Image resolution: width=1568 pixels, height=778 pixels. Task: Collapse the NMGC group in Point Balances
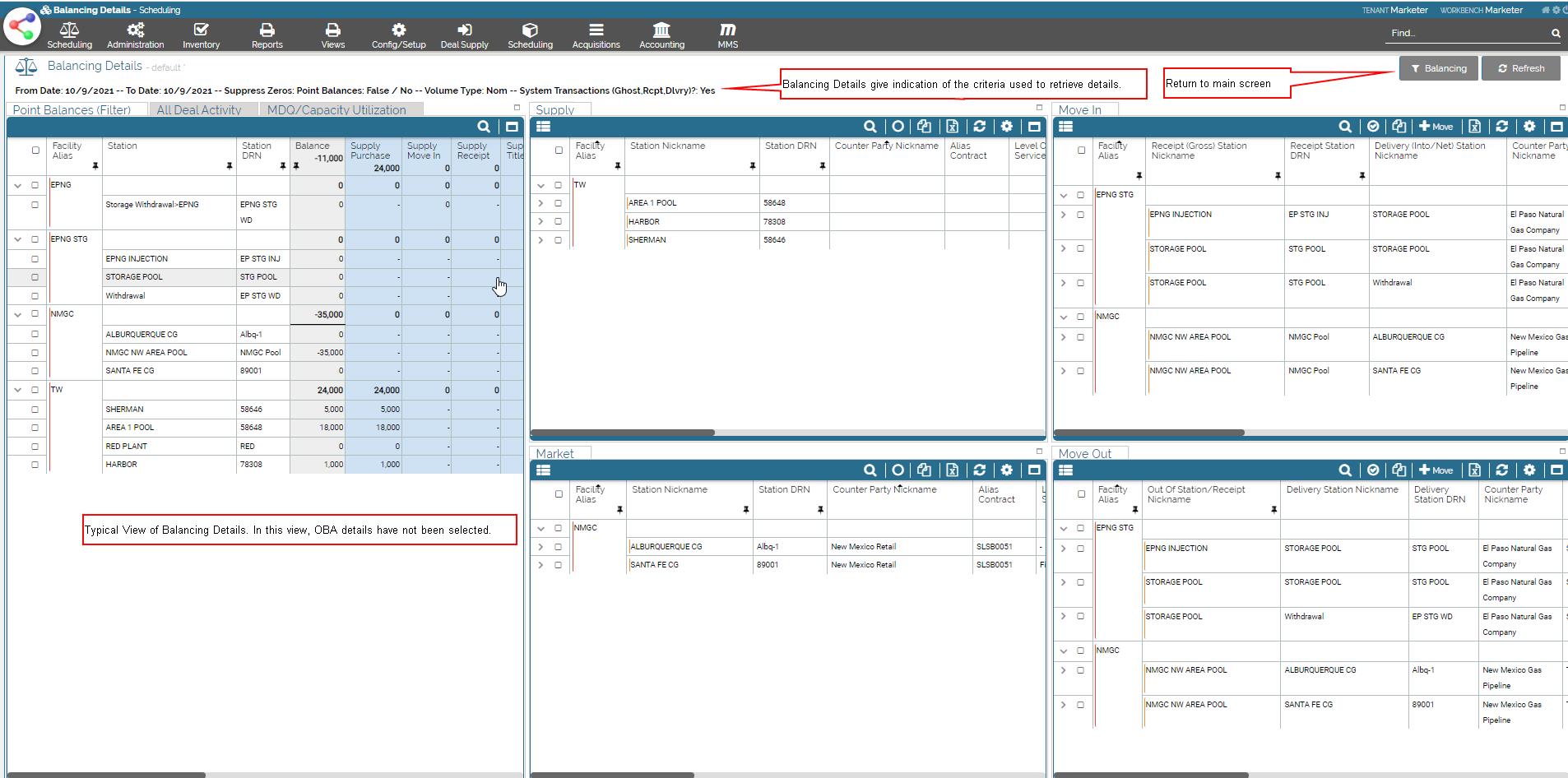pos(17,314)
